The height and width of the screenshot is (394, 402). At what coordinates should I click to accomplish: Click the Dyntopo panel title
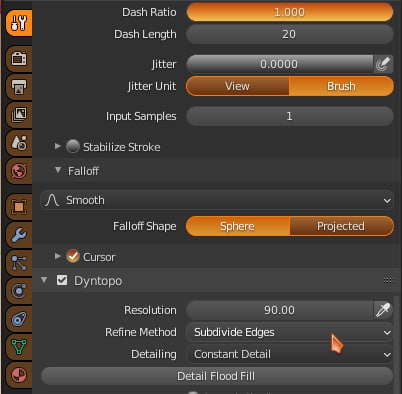[98, 281]
